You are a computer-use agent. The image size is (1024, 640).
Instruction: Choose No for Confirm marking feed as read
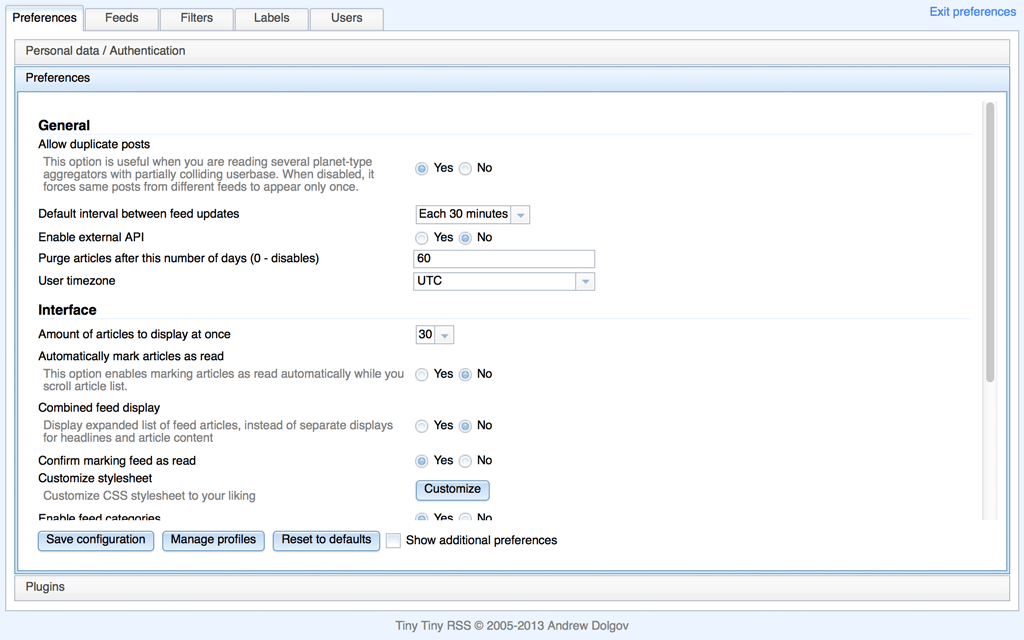pos(466,461)
